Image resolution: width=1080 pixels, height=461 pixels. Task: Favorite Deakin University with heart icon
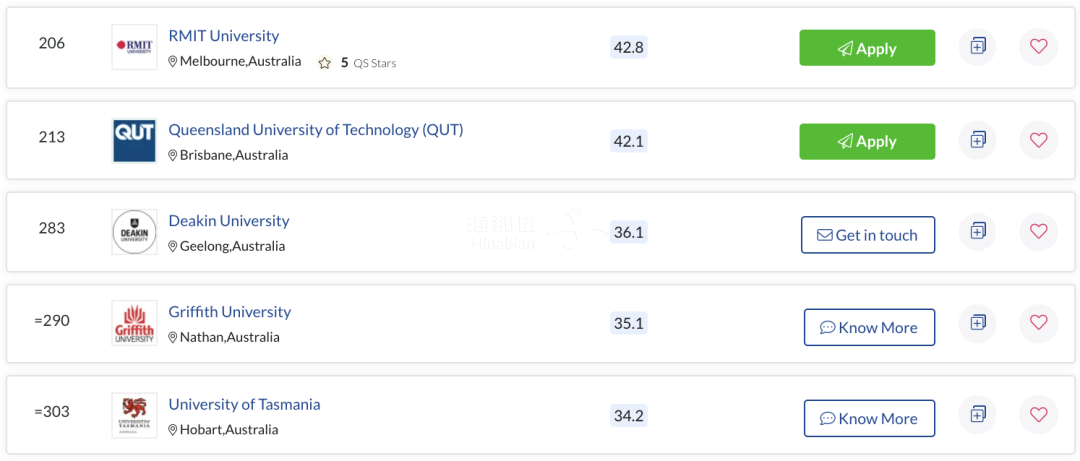pyautogui.click(x=1038, y=231)
